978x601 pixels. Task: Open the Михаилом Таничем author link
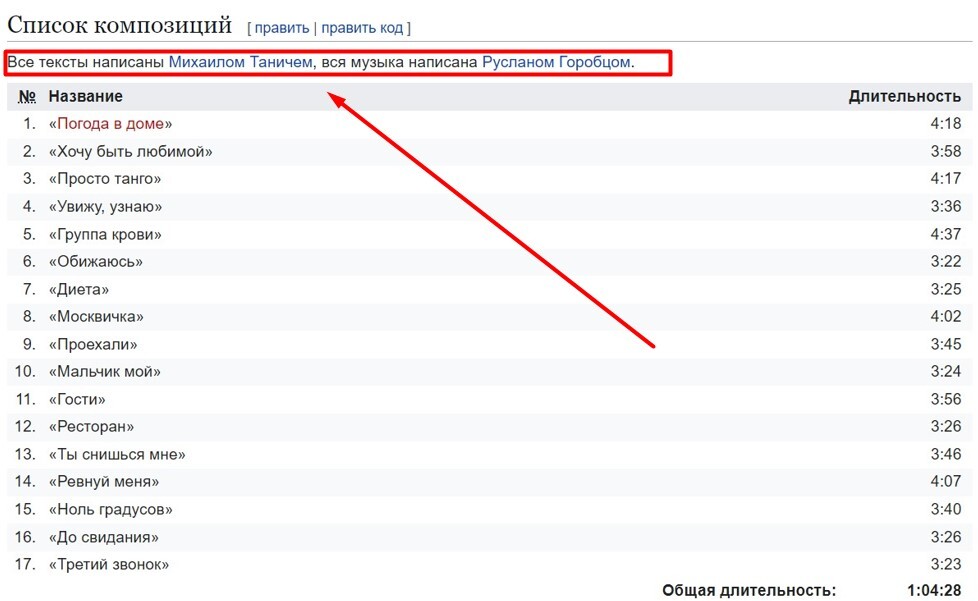[241, 62]
